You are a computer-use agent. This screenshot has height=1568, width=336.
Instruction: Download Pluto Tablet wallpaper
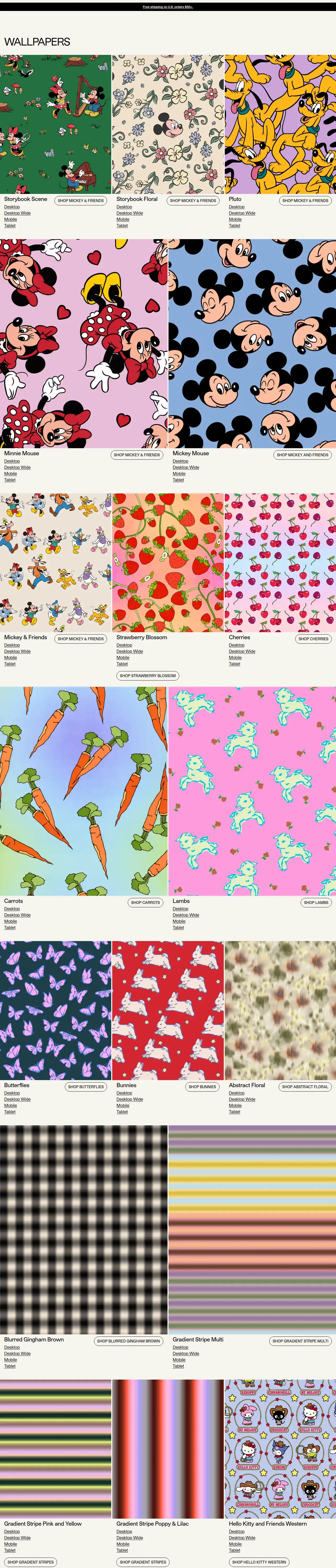click(x=234, y=226)
